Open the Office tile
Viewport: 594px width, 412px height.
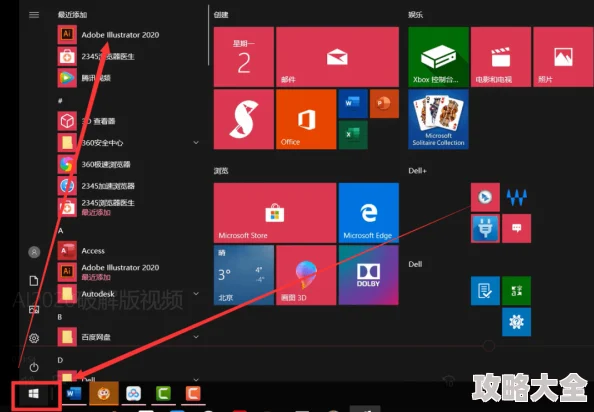tap(306, 119)
